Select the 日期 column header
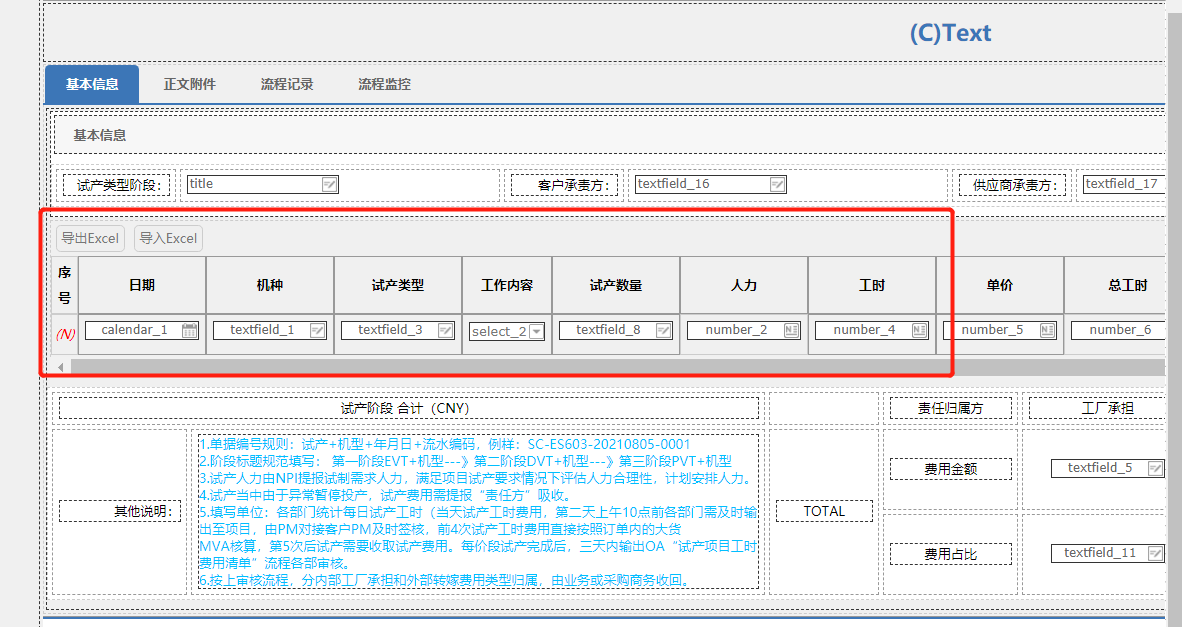This screenshot has height=627, width=1182. click(x=142, y=285)
